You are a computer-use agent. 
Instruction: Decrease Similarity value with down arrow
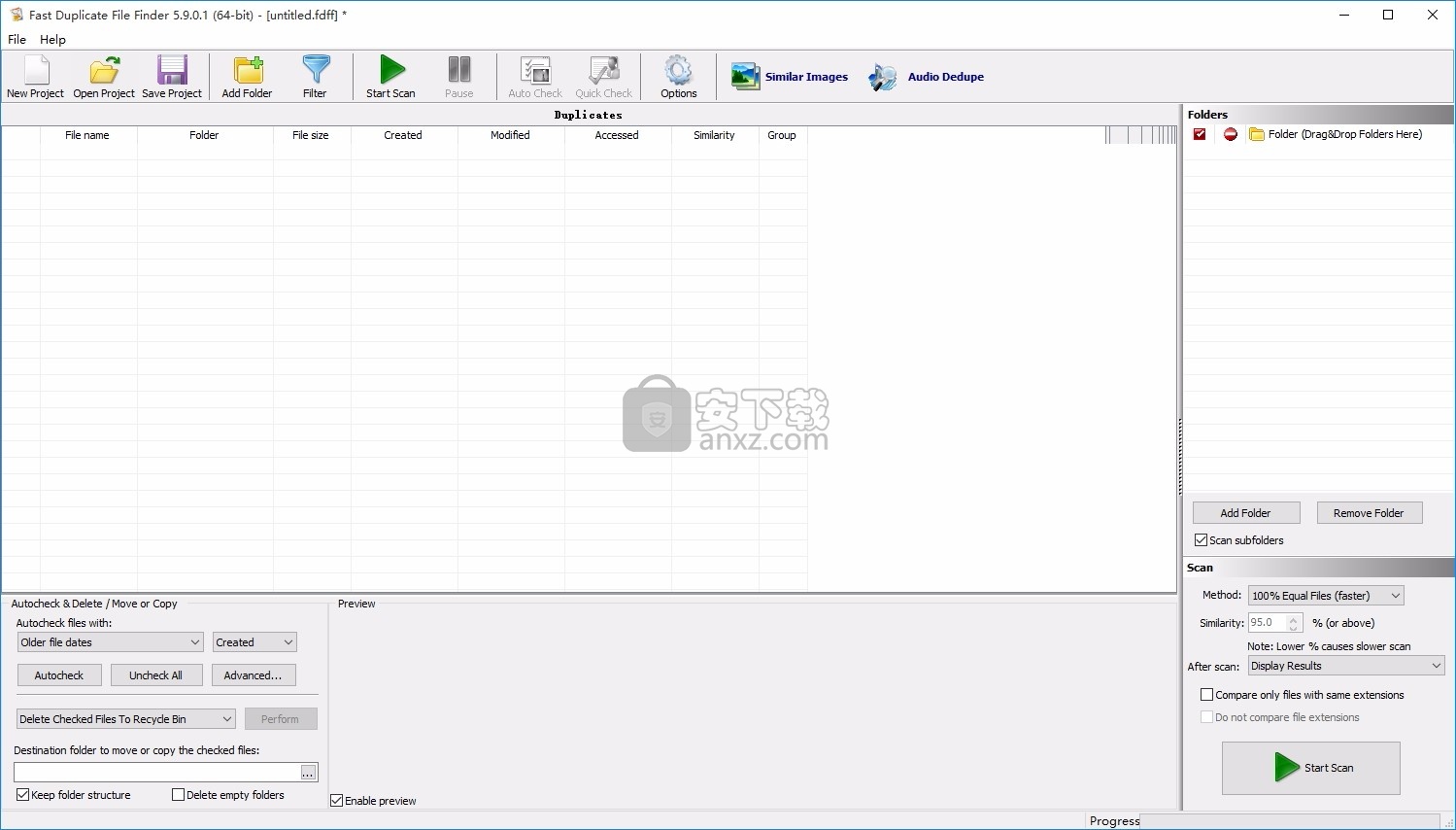pyautogui.click(x=1294, y=628)
